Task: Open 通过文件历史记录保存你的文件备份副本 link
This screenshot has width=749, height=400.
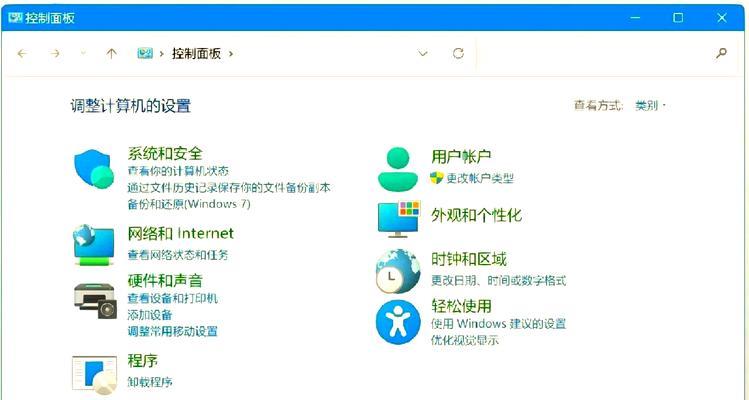Action: pos(229,187)
